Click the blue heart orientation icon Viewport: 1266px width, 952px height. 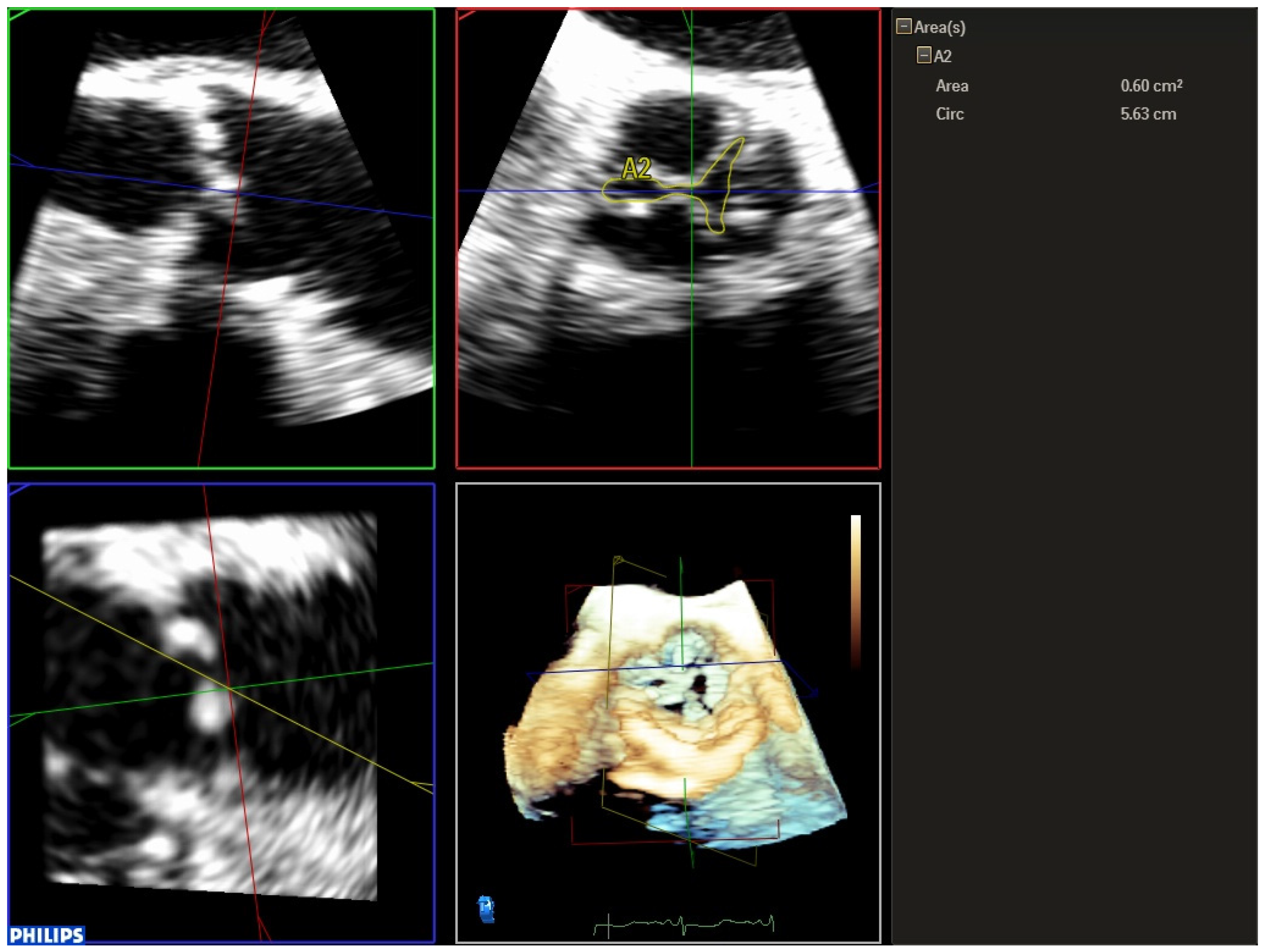pyautogui.click(x=485, y=909)
